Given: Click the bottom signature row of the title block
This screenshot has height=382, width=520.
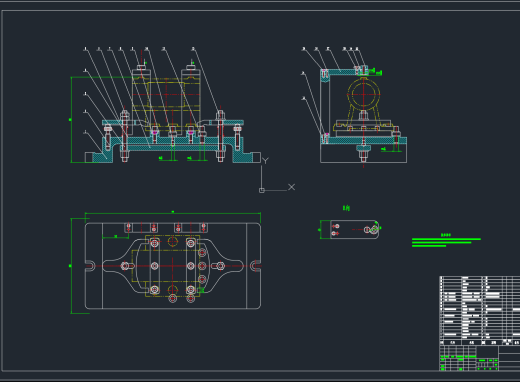Looking at the screenshot, I should [x=469, y=368].
